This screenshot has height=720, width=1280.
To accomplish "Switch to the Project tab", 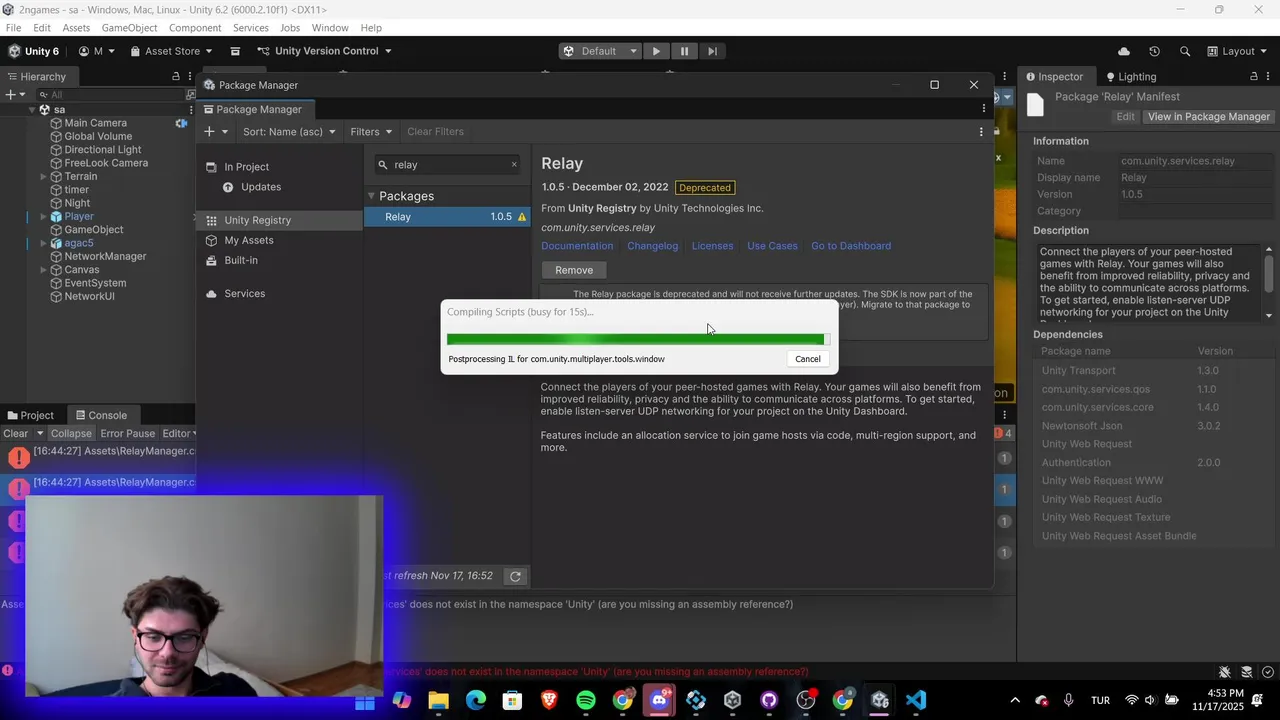I will point(29,415).
